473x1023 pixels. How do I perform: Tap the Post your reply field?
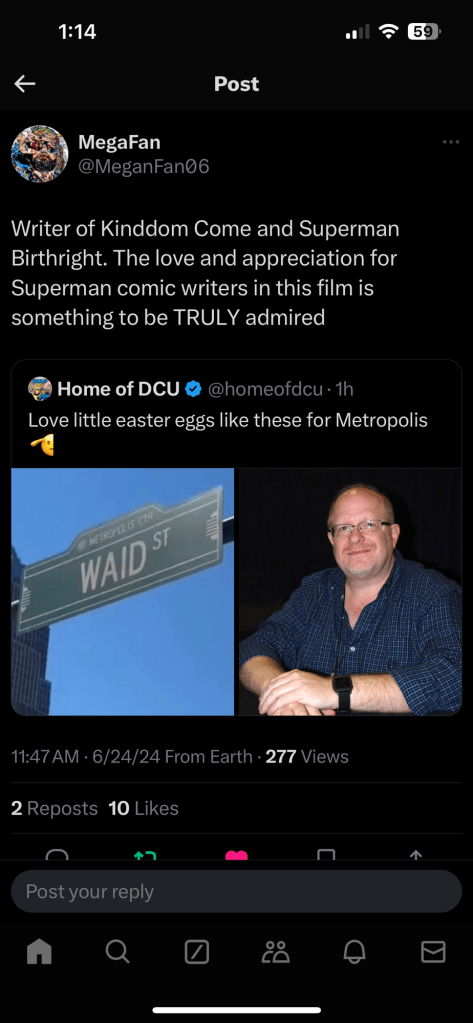(236, 891)
